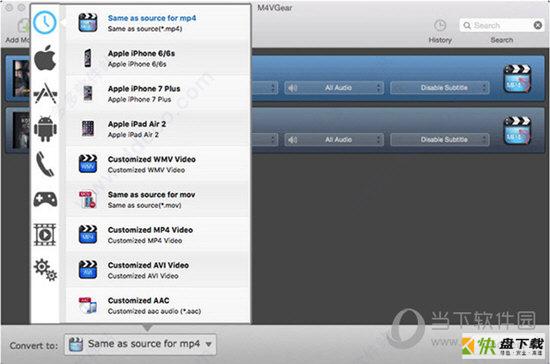Screen dimensions: 550x364
Task: Open the History clock icon
Action: (x=440, y=25)
